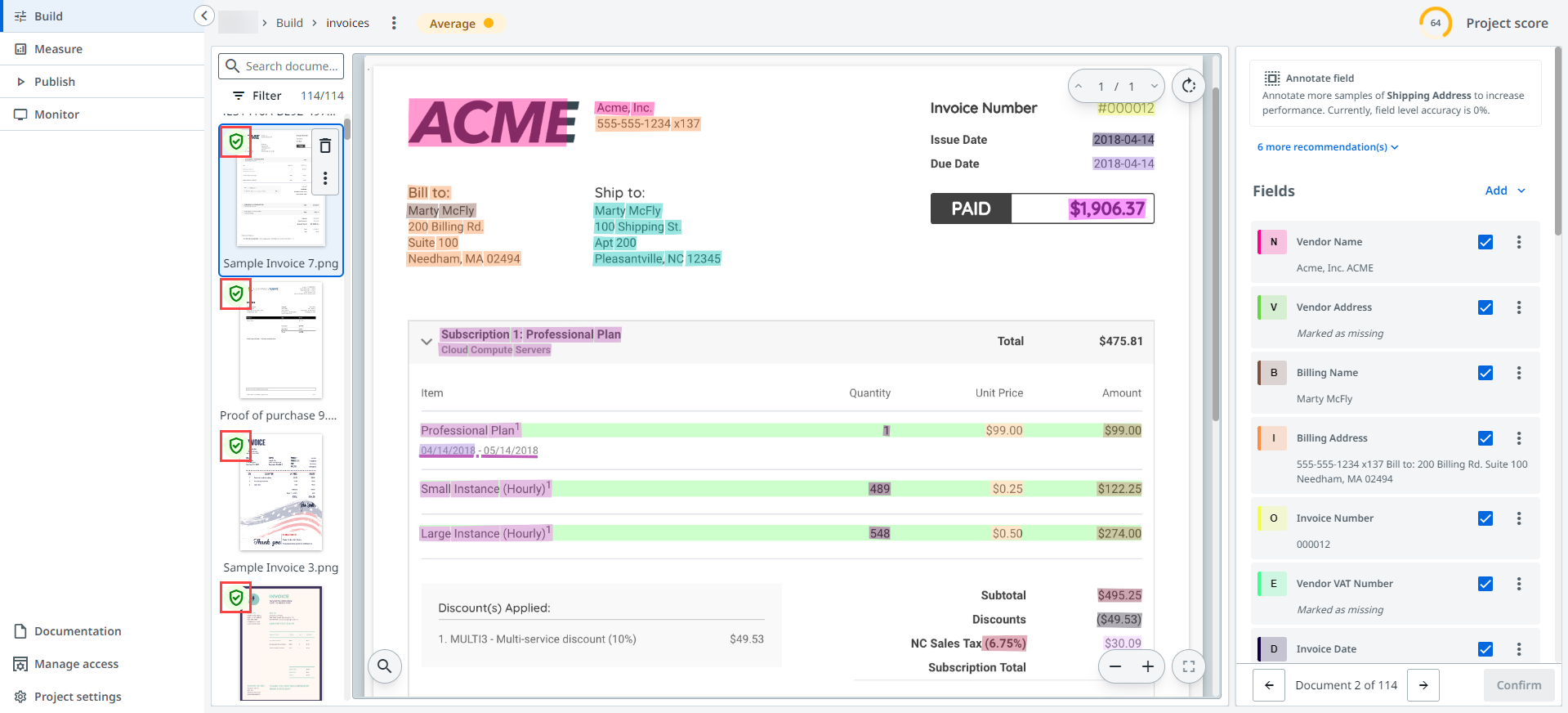Toggle fullscreen document view
Image resolution: width=1568 pixels, height=713 pixels.
pyautogui.click(x=1189, y=666)
